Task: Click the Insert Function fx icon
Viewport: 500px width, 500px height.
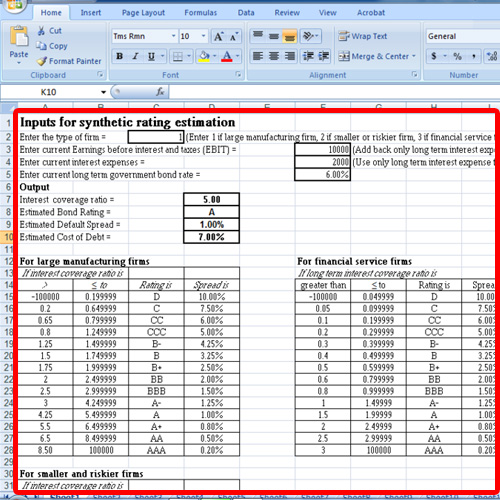Action: point(160,92)
